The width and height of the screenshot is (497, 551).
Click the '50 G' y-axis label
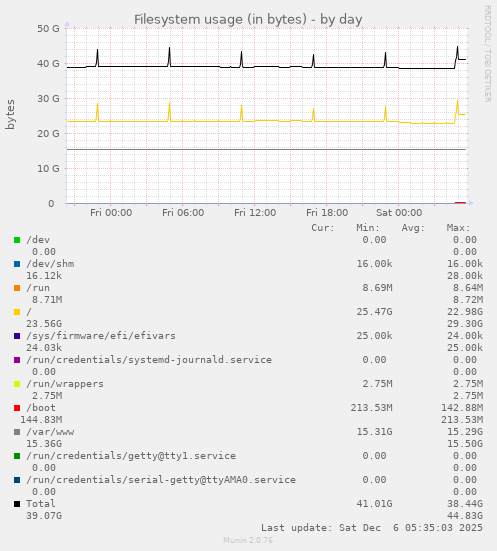(x=49, y=28)
